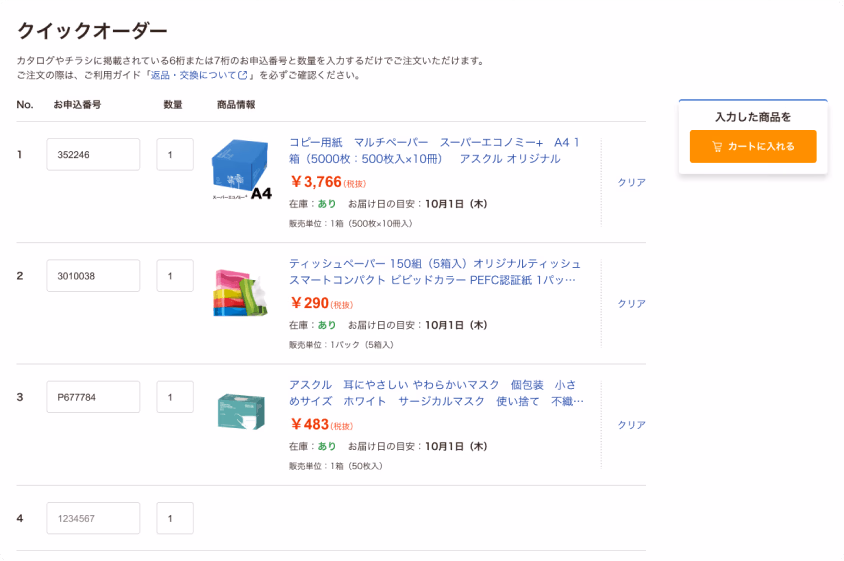Clear row 2 with its クリア link
The width and height of the screenshot is (844, 561).
coord(631,304)
